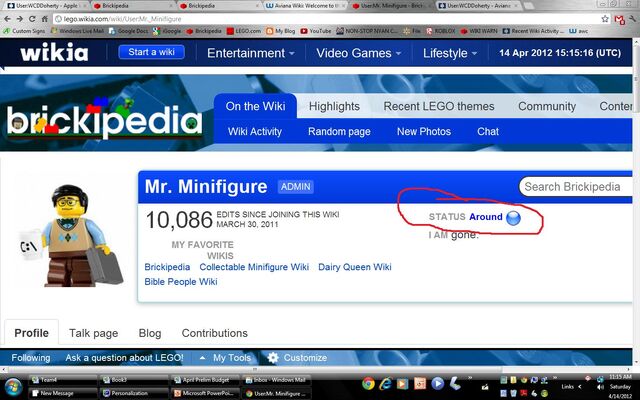Open Inbox - Windows Mail taskbar button
The image size is (640, 400).
277,380
